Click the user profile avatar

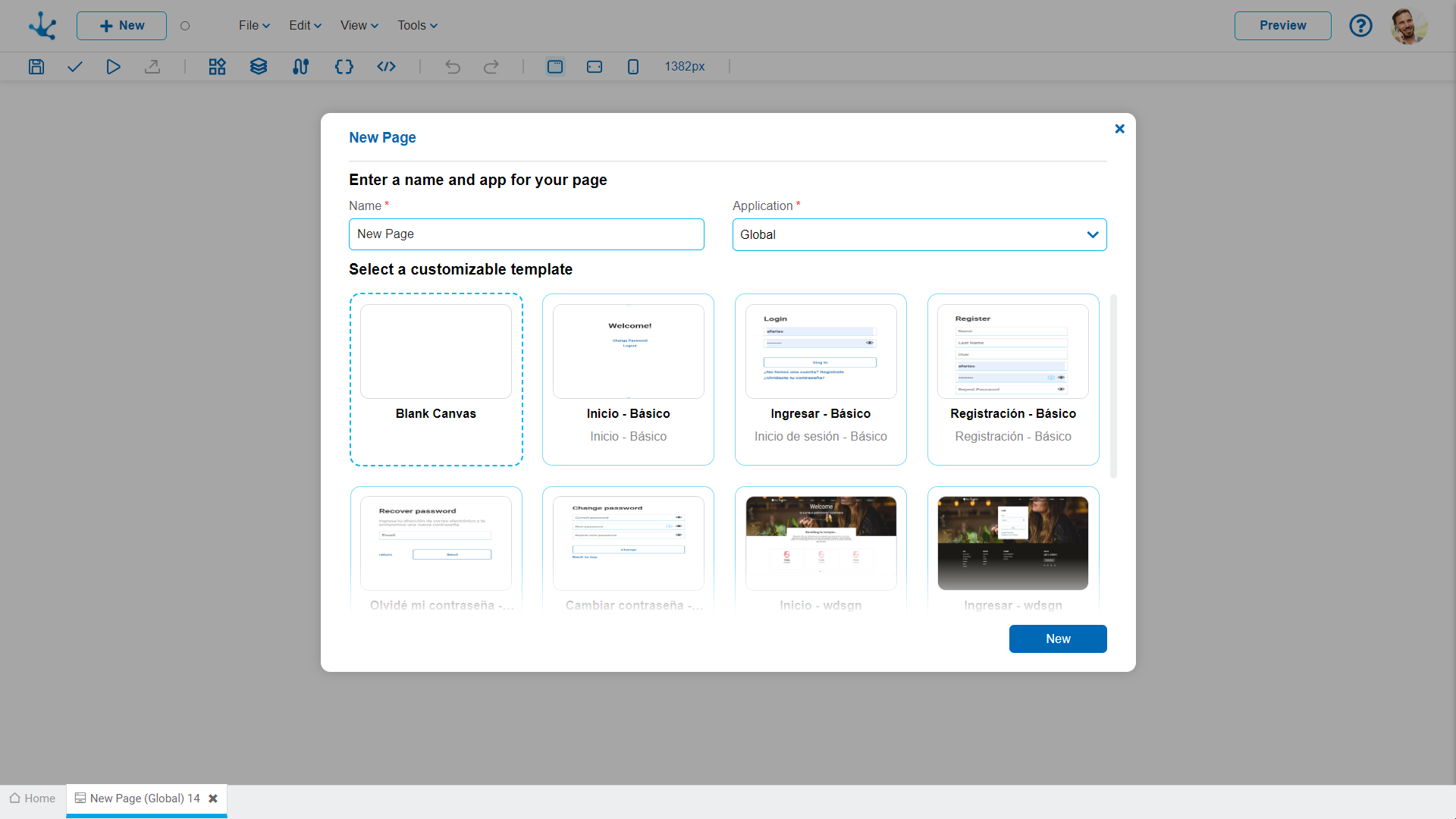(x=1409, y=26)
